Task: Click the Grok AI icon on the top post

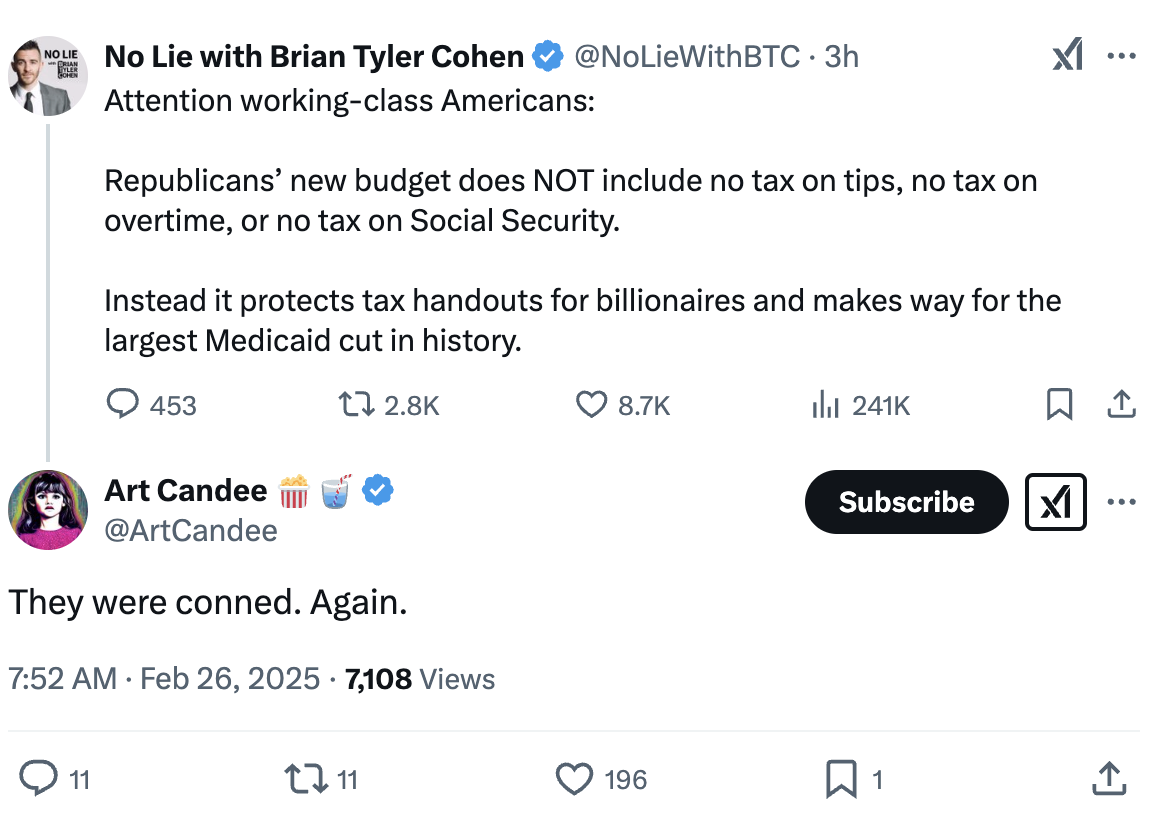Action: [1067, 56]
